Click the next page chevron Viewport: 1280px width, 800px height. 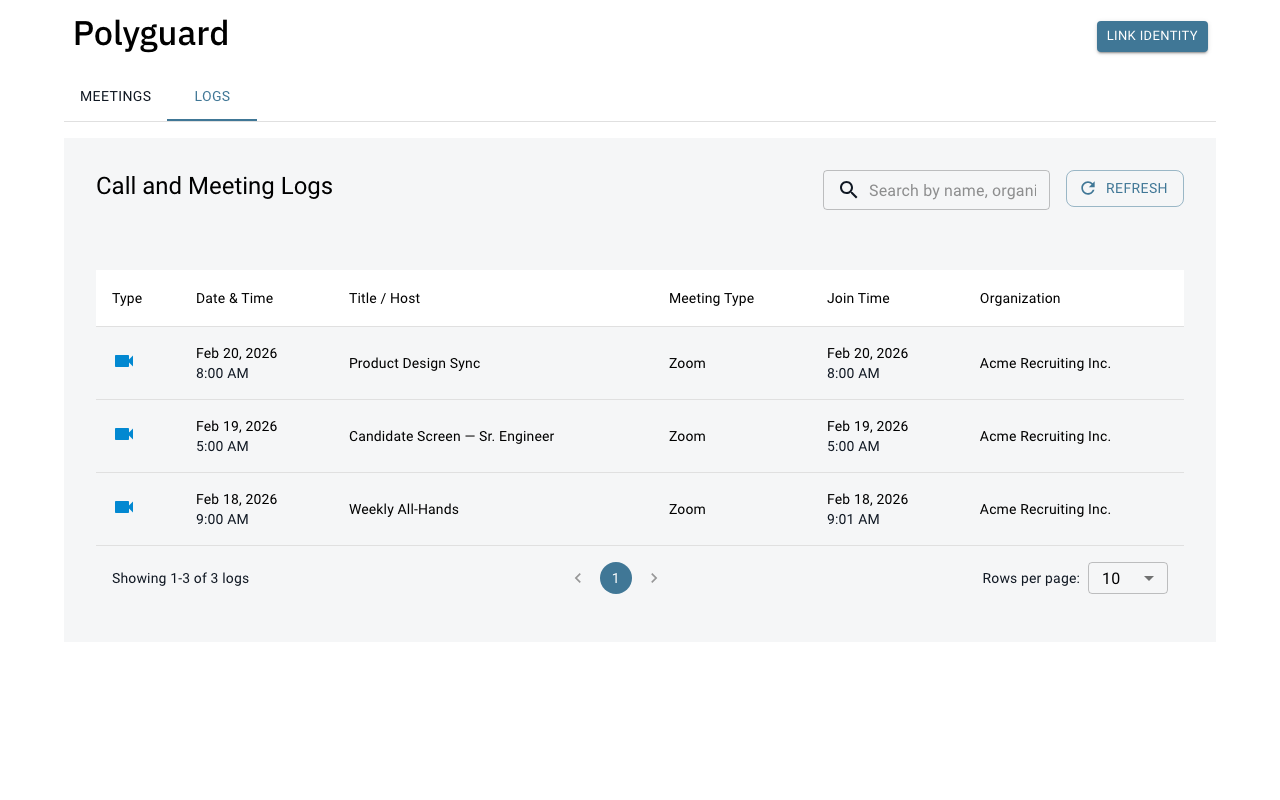click(x=654, y=577)
